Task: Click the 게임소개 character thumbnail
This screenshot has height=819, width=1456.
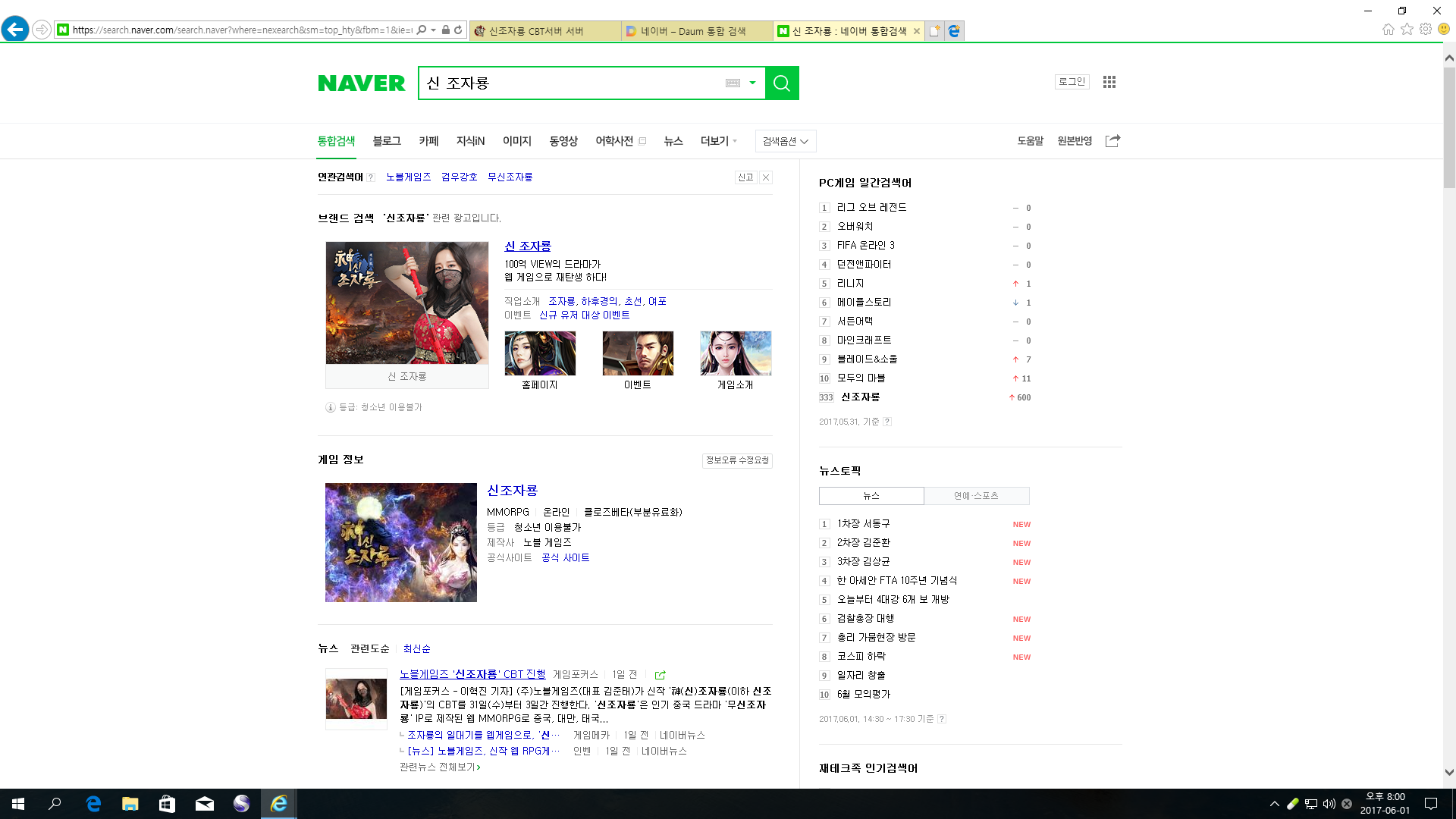Action: pos(736,353)
